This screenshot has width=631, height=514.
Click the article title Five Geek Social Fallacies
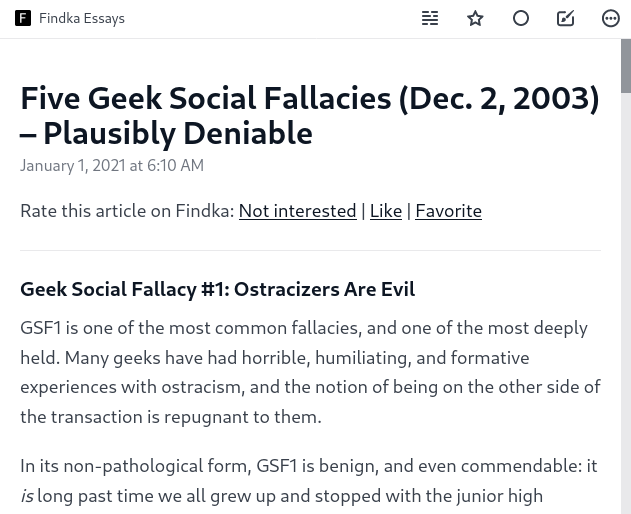tap(310, 116)
